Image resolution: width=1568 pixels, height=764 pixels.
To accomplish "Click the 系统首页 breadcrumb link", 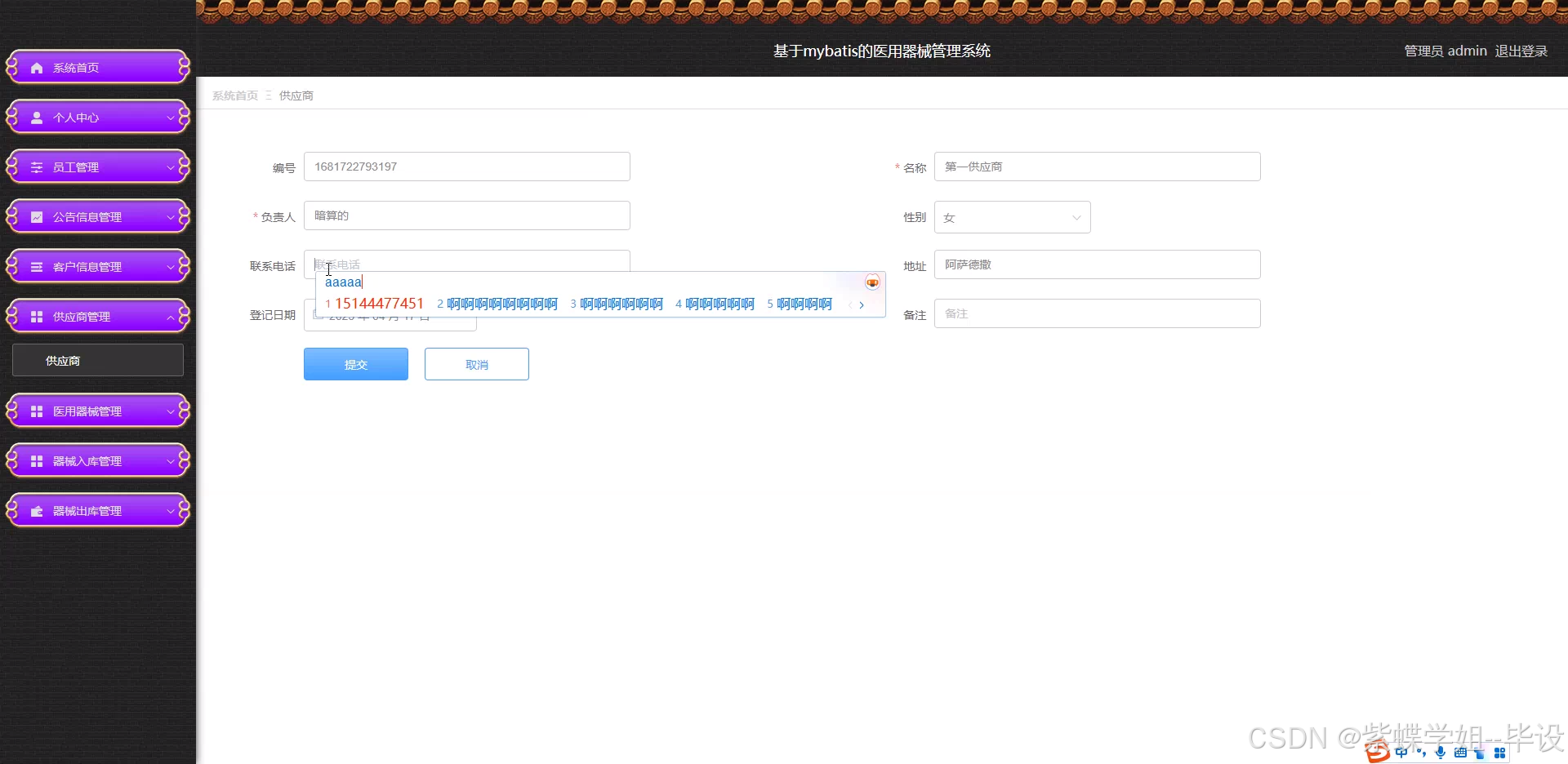I will [x=235, y=95].
